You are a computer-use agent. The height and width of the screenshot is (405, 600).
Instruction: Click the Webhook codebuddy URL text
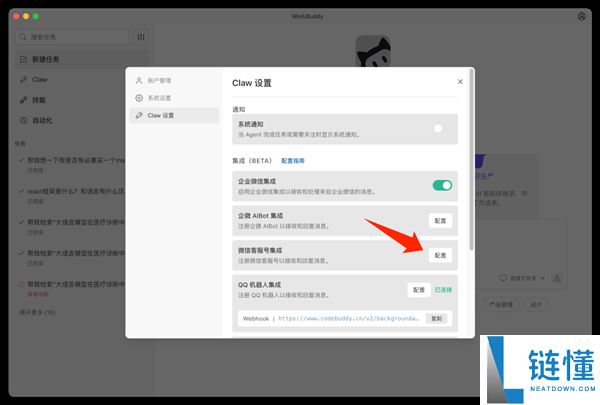click(x=348, y=318)
